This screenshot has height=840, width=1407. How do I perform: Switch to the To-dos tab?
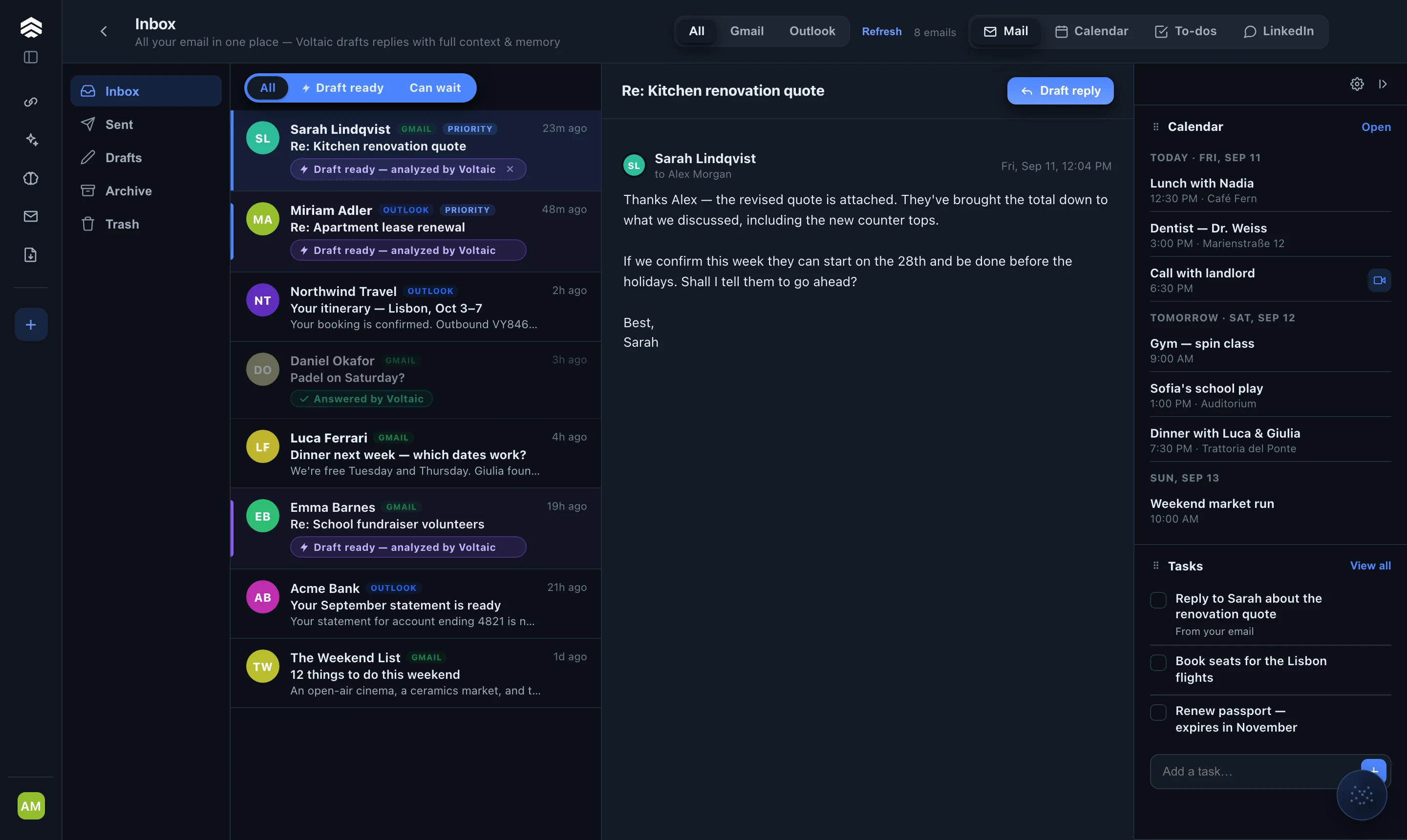(x=1186, y=31)
